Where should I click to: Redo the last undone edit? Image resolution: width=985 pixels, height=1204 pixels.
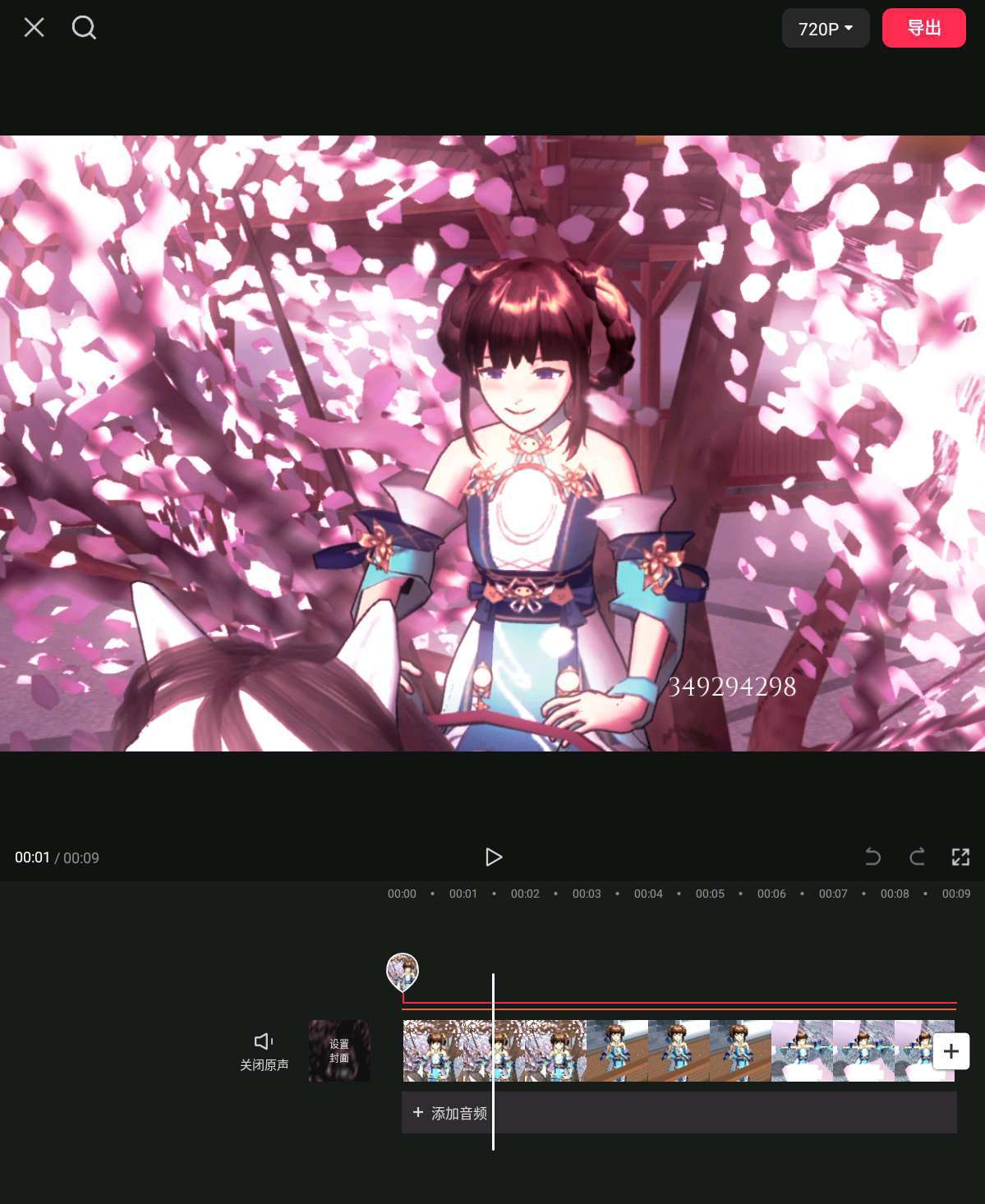917,857
